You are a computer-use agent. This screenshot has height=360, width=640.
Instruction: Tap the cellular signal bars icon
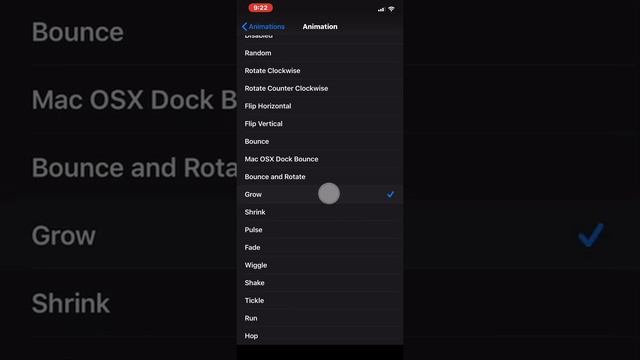tap(381, 9)
